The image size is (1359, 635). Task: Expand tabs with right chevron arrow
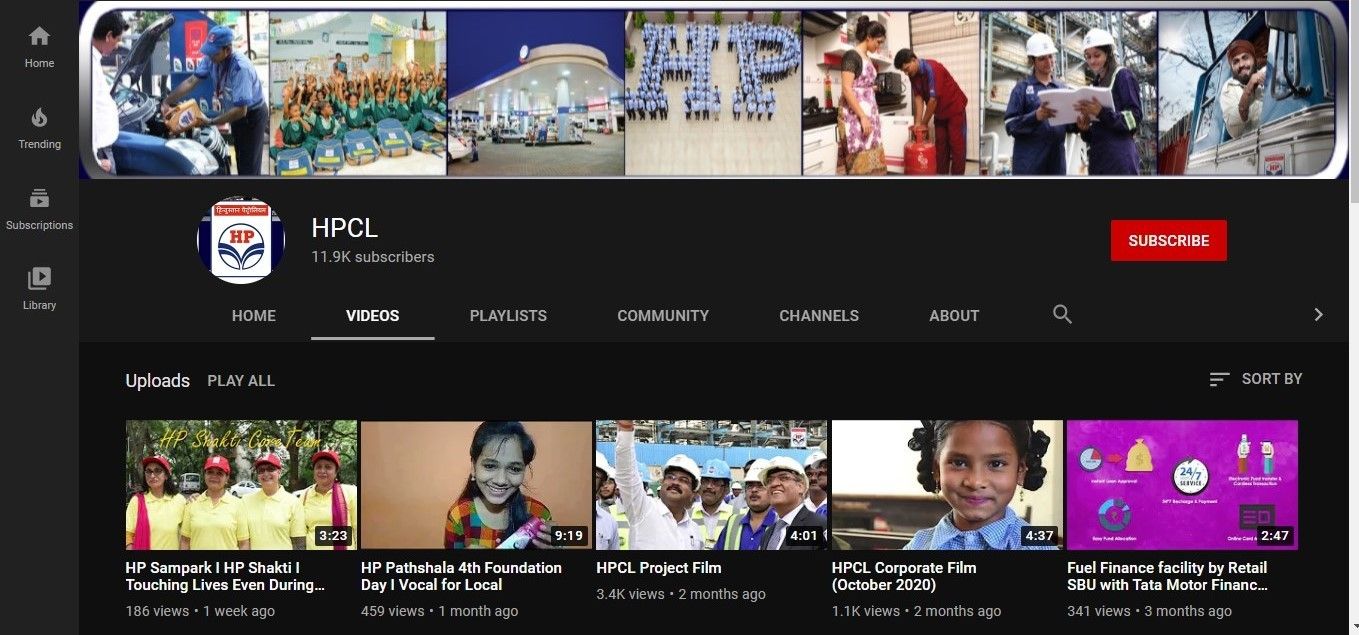click(1318, 315)
